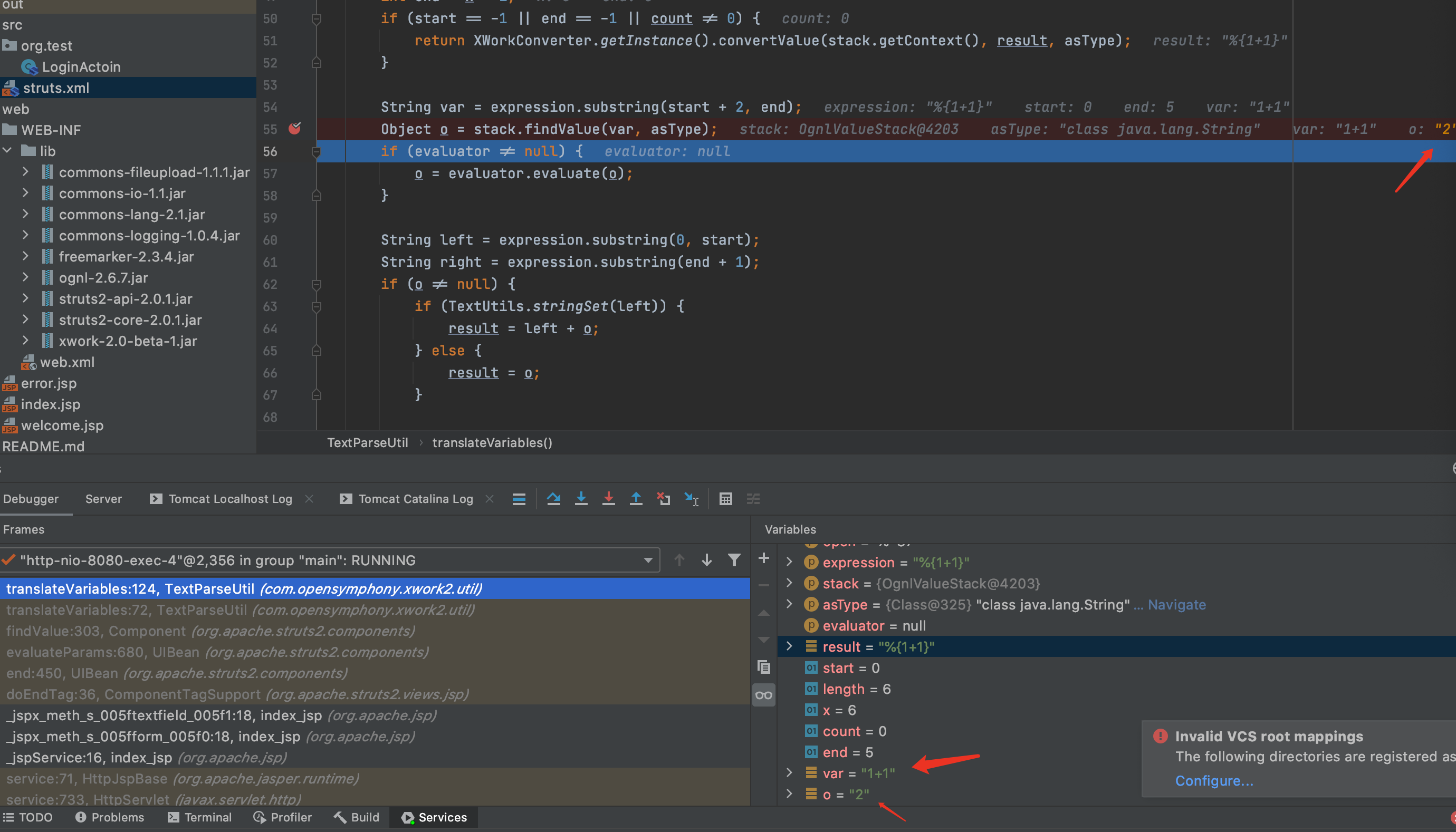Expand the var variable
The height and width of the screenshot is (832, 1456).
tap(789, 772)
